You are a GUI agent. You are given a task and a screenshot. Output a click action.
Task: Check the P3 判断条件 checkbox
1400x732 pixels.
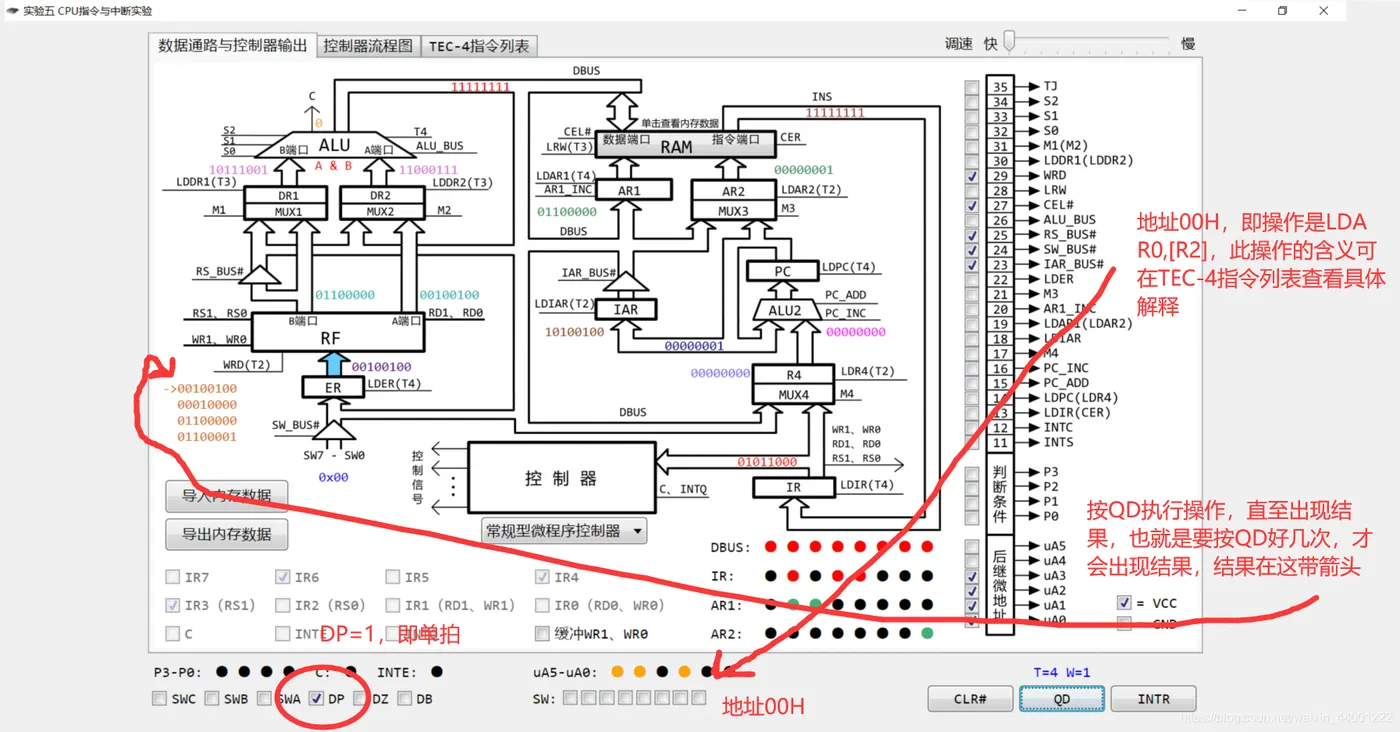(x=972, y=472)
